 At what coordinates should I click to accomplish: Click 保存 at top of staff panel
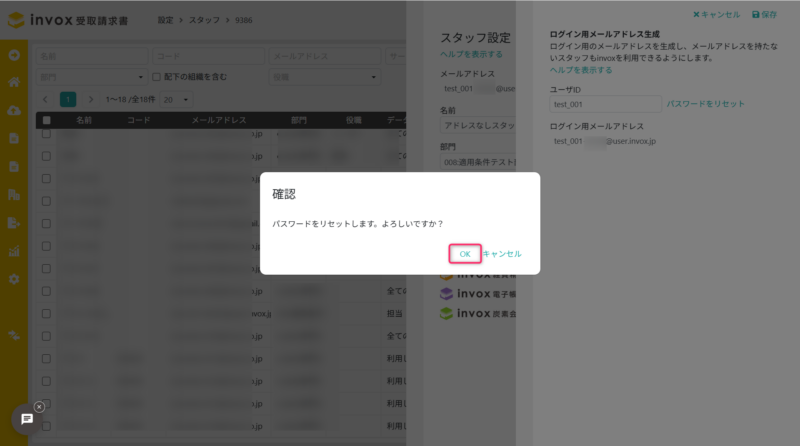(764, 14)
